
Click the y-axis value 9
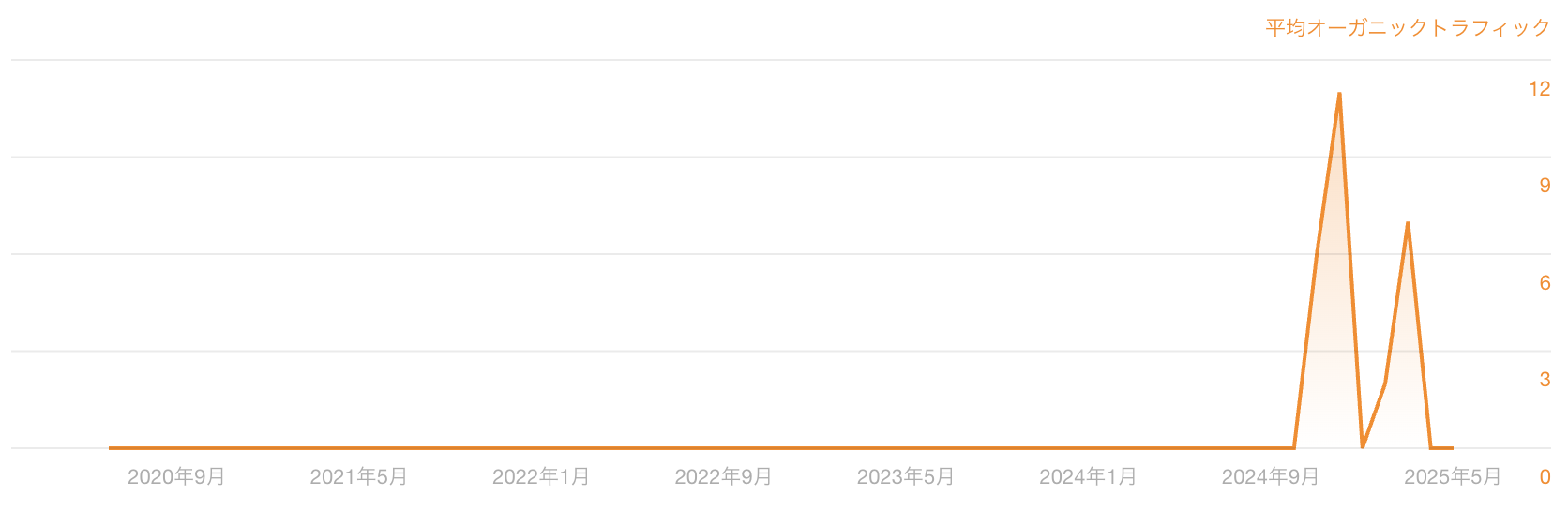coord(1545,186)
